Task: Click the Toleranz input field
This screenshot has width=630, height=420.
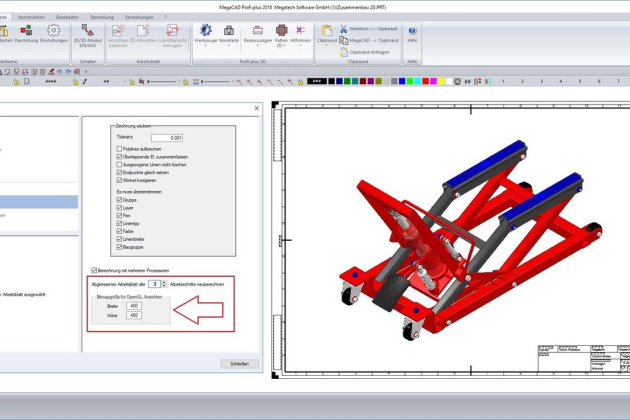Action: coord(168,137)
